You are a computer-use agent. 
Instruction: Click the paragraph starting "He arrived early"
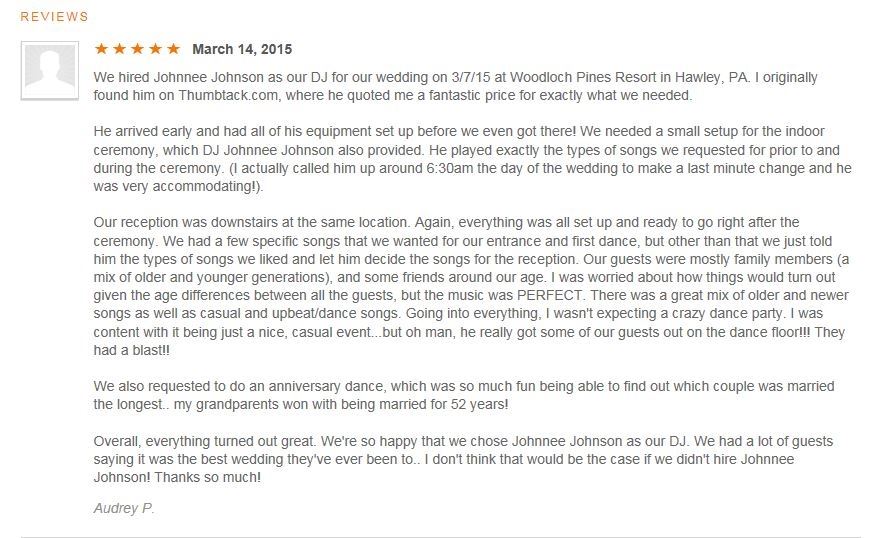472,160
